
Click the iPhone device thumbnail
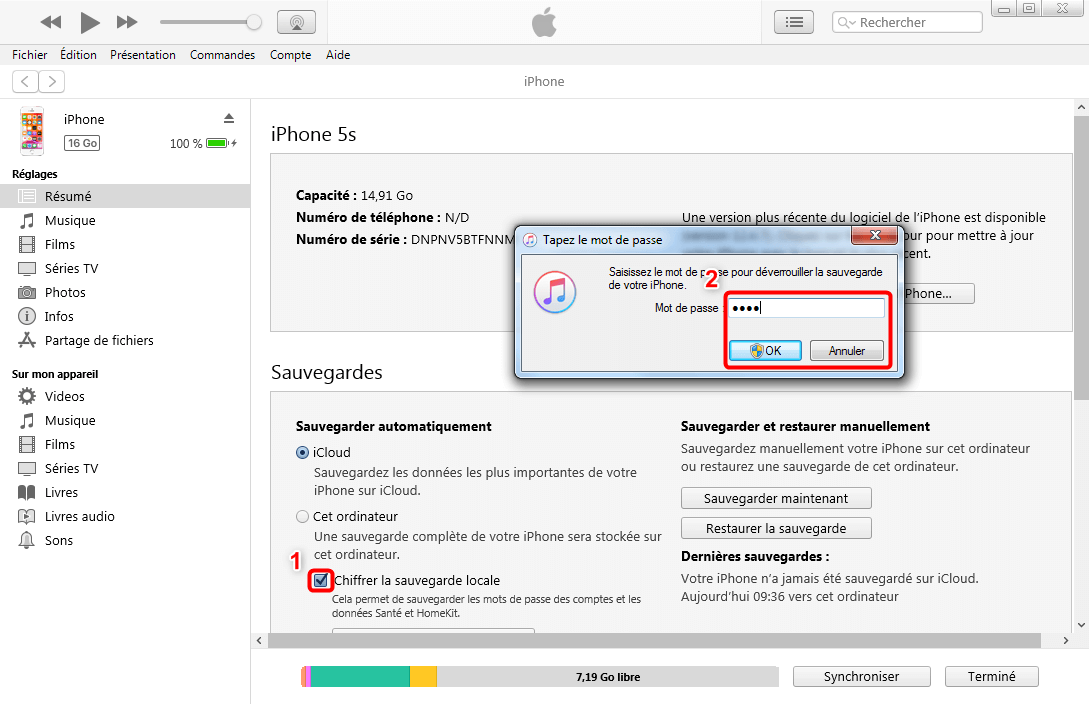pyautogui.click(x=32, y=131)
